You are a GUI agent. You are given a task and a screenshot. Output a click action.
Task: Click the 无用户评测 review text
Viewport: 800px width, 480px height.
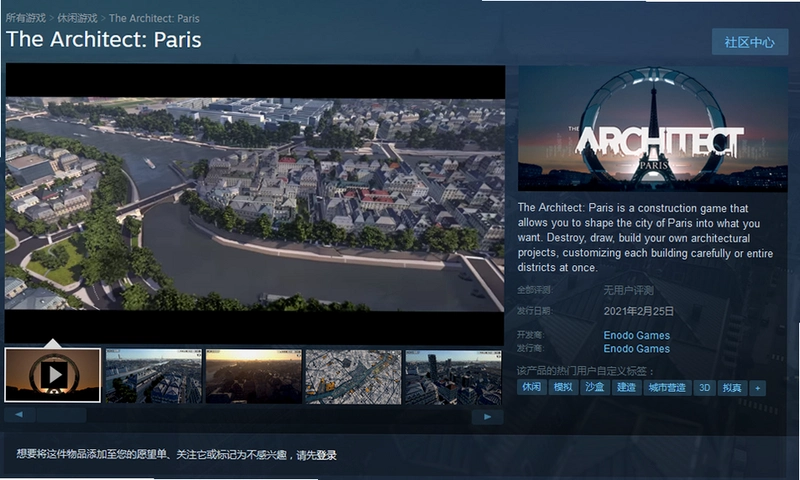629,290
